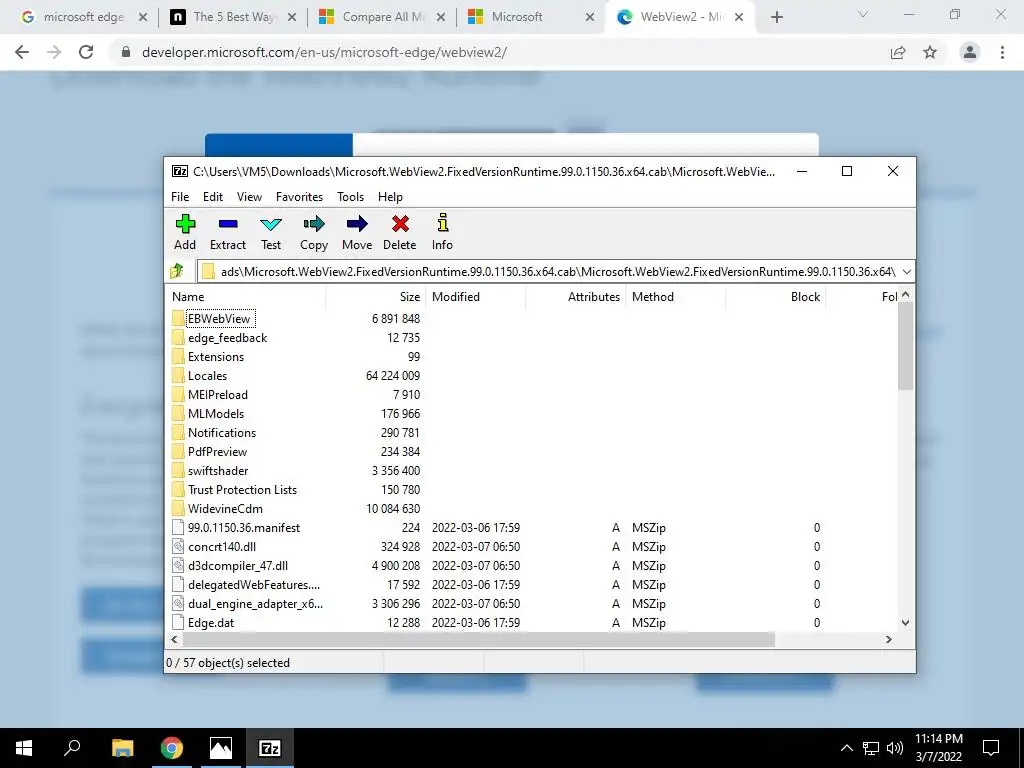The height and width of the screenshot is (768, 1024).
Task: Reload the Chrome page
Action: (86, 52)
